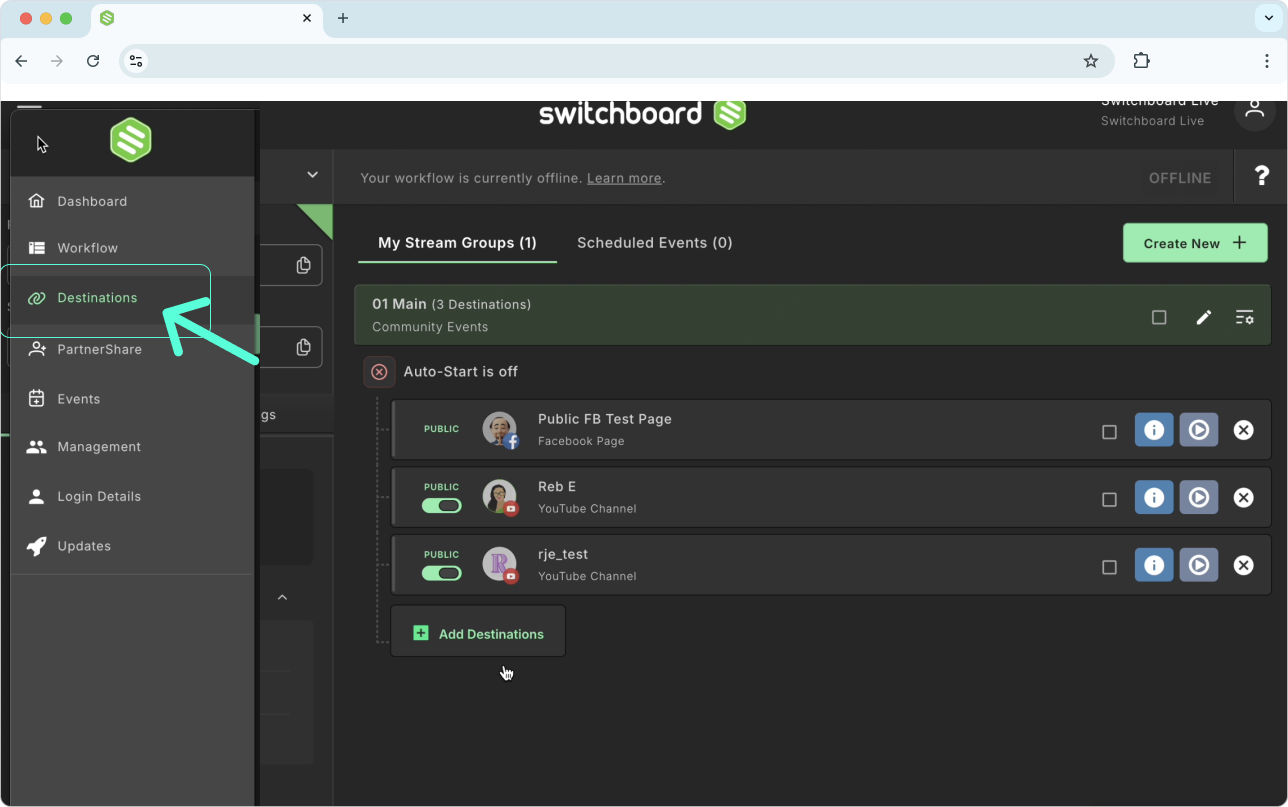The image size is (1288, 807).
Task: Start stream for Public FB Test Page
Action: pos(1199,430)
